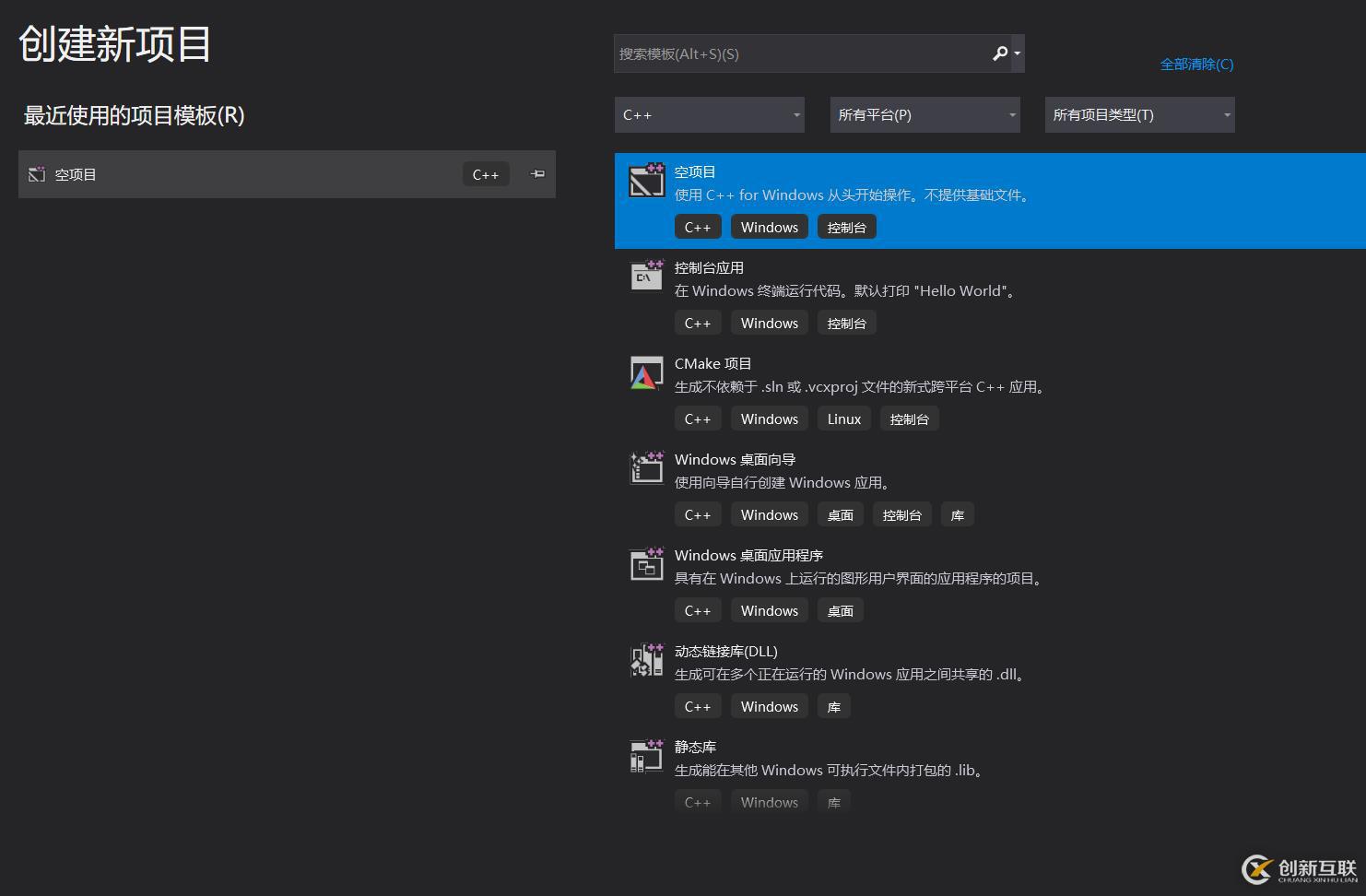1366x896 pixels.
Task: Toggle the Linux tag on CMake 项目
Action: tap(843, 418)
